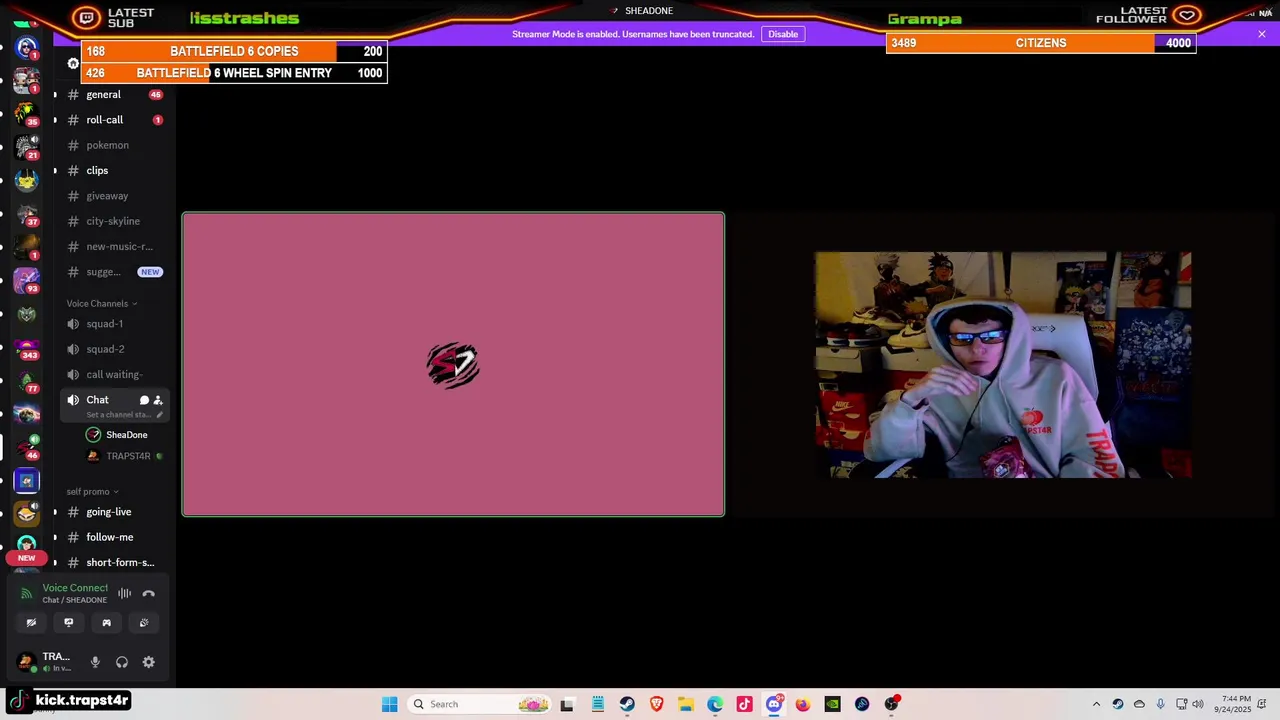Open the short-form-s... channel
The height and width of the screenshot is (720, 1280).
[x=113, y=563]
